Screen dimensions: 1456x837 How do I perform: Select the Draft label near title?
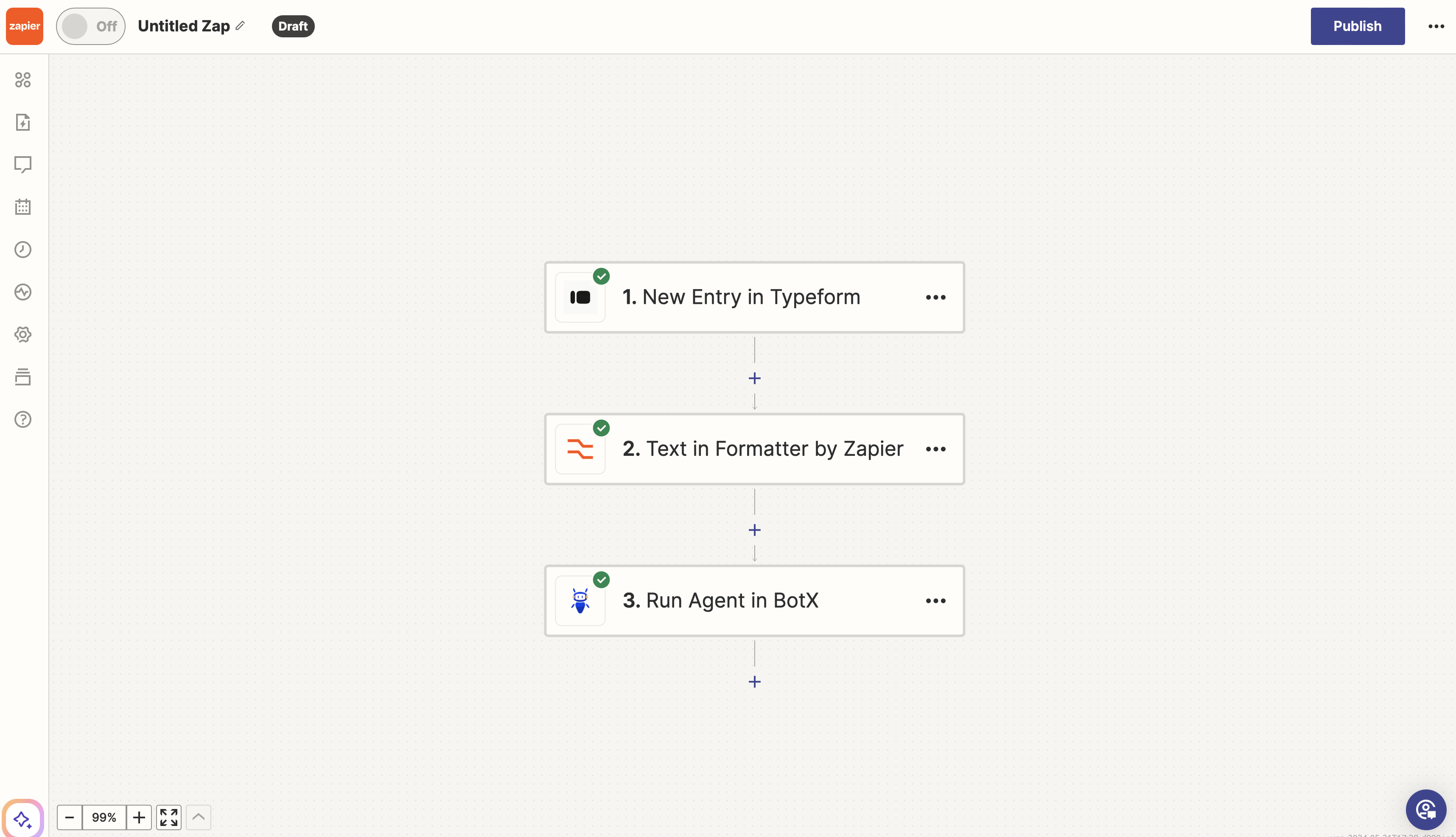(x=293, y=26)
